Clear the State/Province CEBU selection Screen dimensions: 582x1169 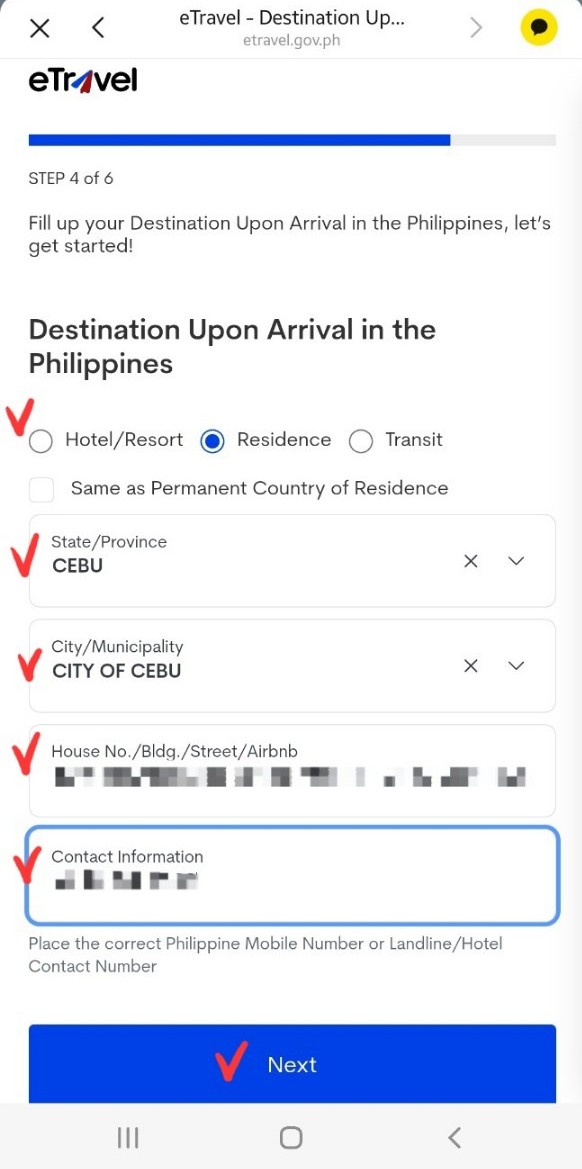pyautogui.click(x=471, y=561)
